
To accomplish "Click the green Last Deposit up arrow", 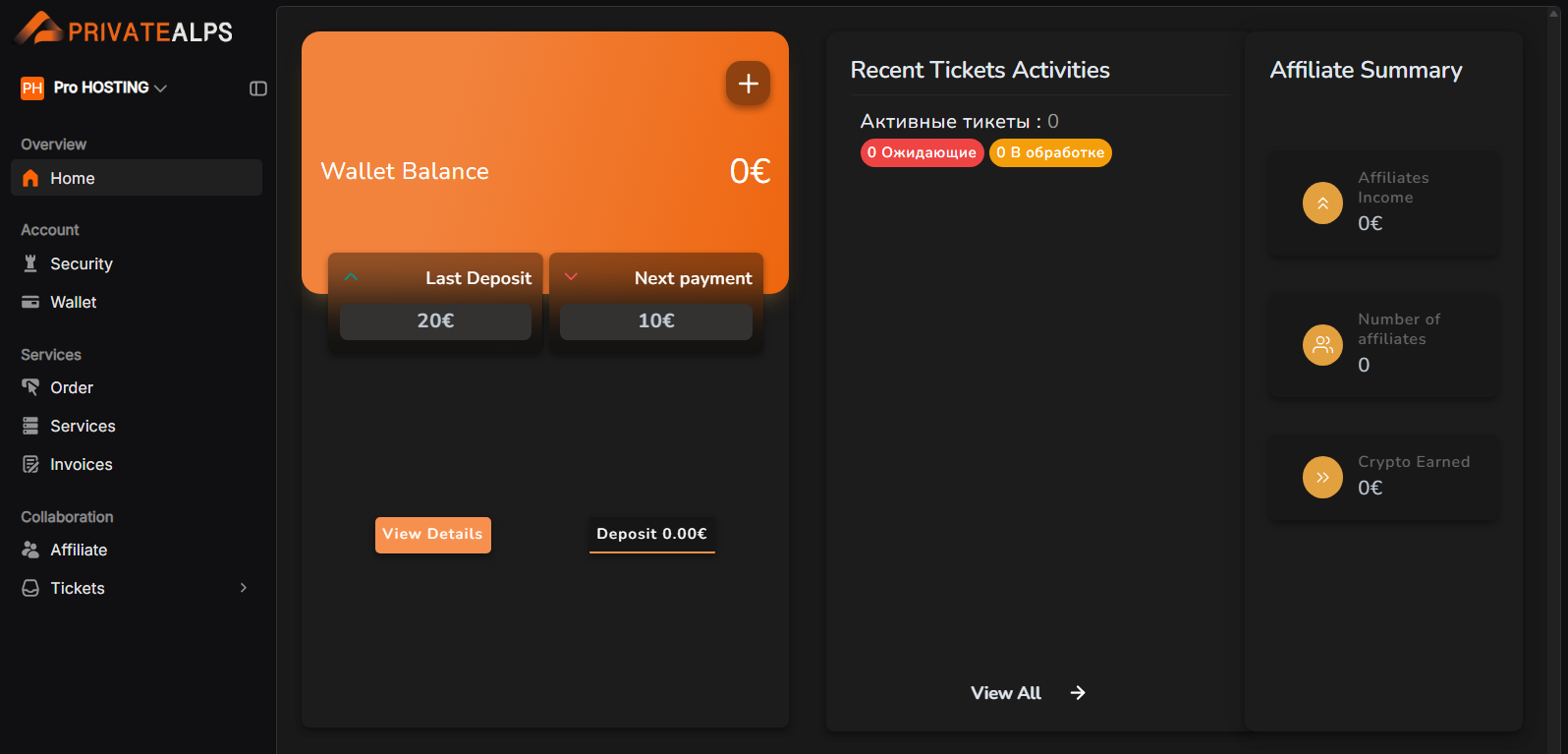I will [351, 277].
